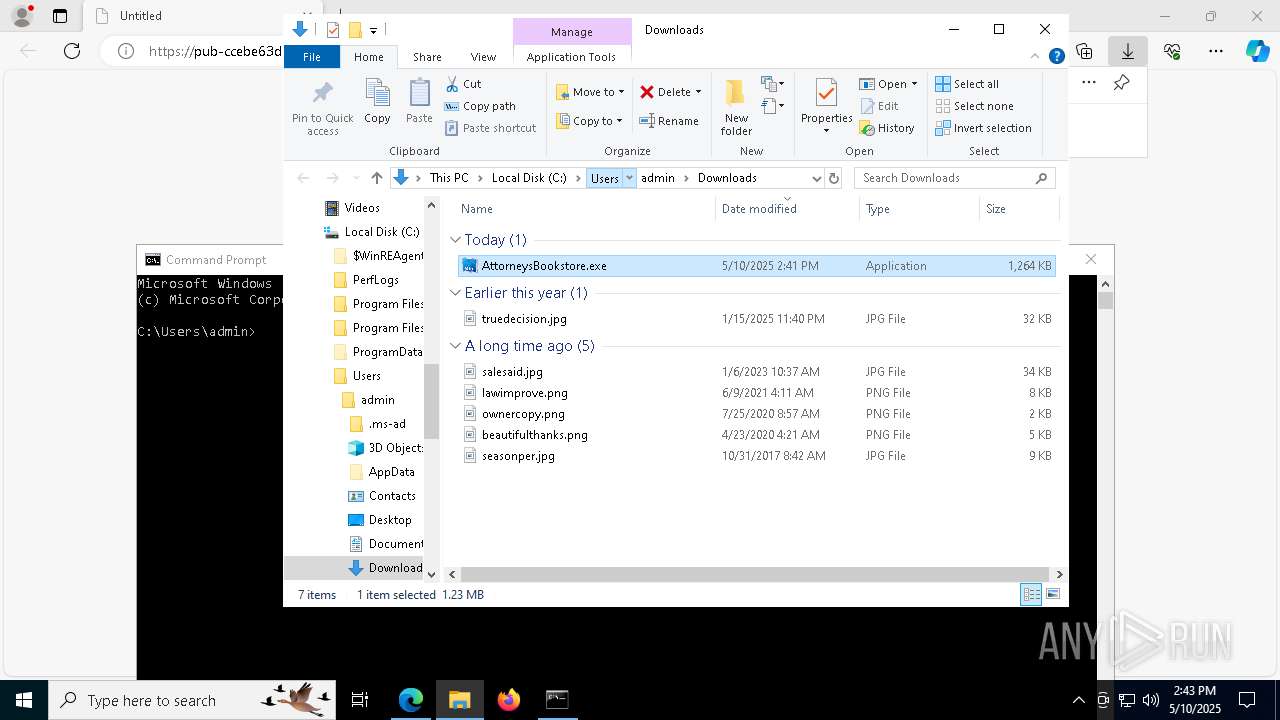This screenshot has height=720, width=1280.
Task: Refresh the Downloads folder view
Action: click(x=834, y=178)
